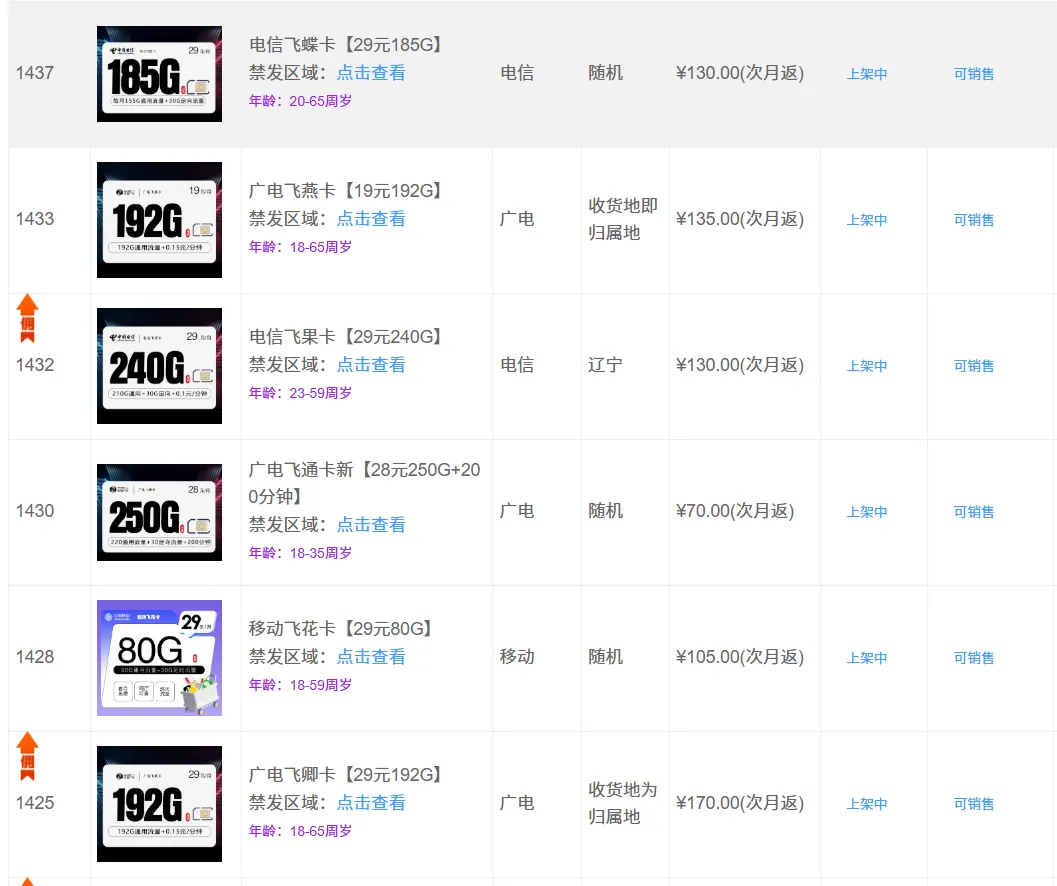Click price ¥70.00(次月返)
1057x886 pixels.
(735, 511)
